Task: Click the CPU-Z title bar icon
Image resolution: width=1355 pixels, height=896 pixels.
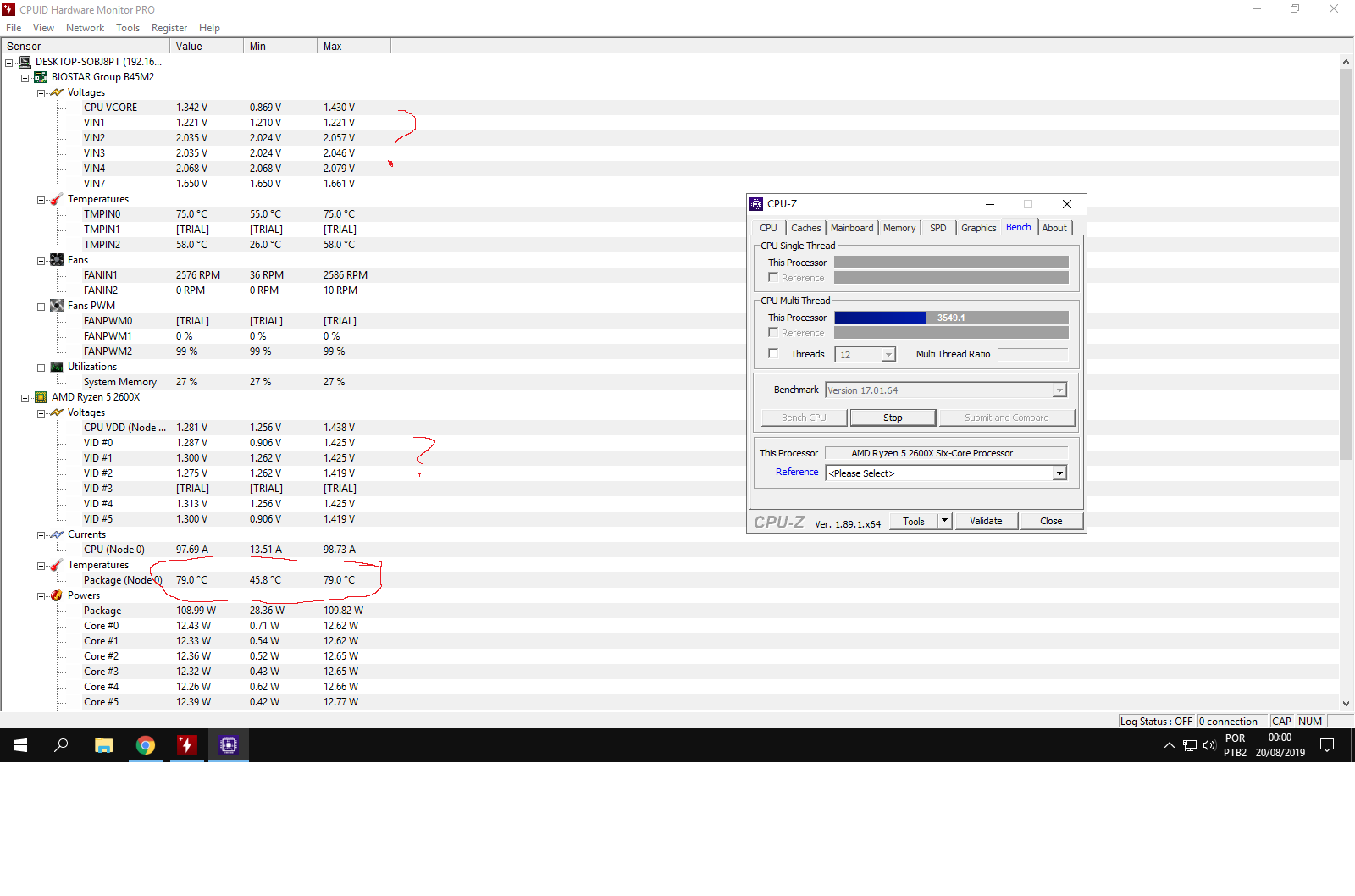Action: [756, 204]
